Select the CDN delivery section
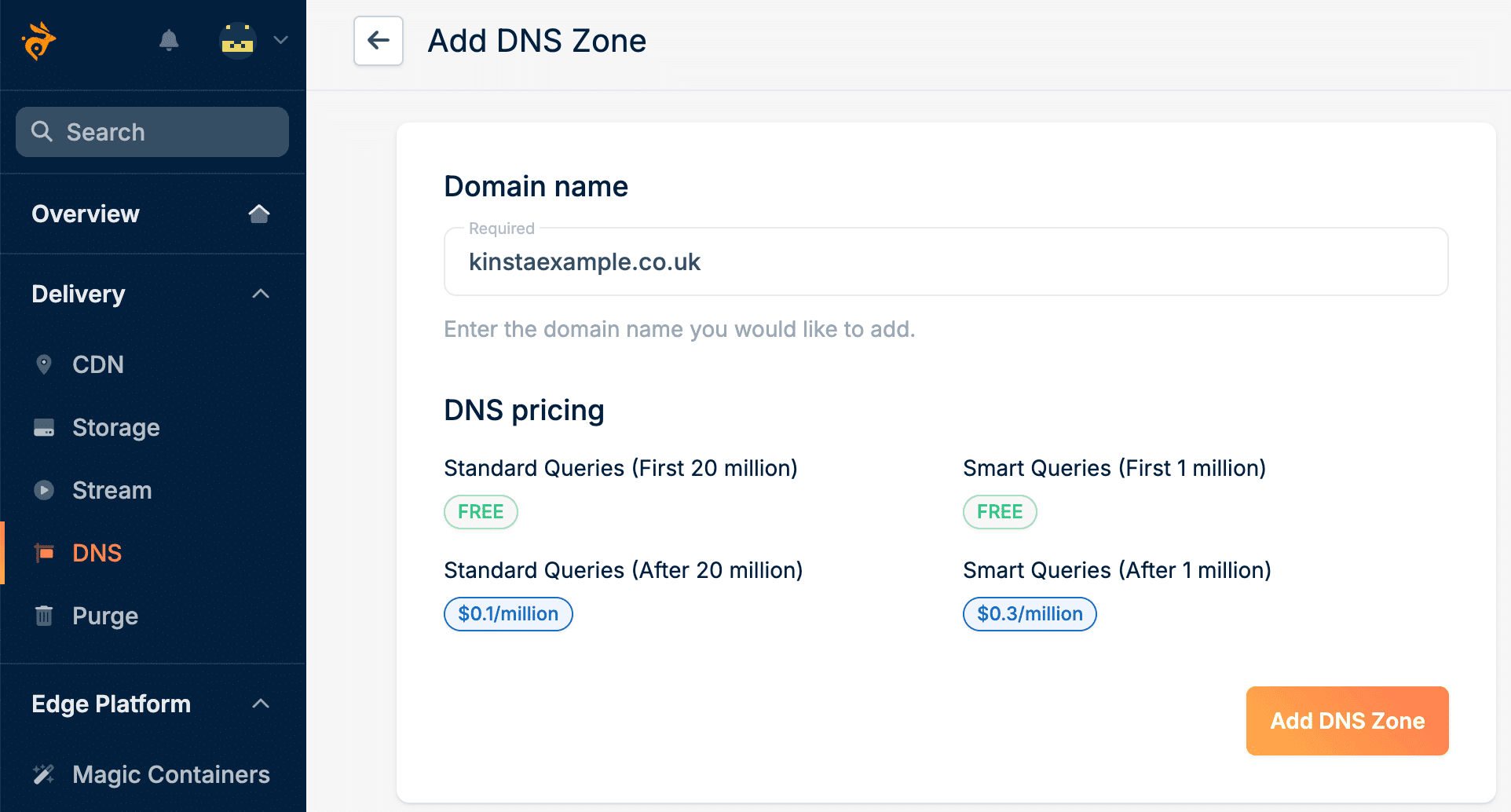1511x812 pixels. pos(97,364)
